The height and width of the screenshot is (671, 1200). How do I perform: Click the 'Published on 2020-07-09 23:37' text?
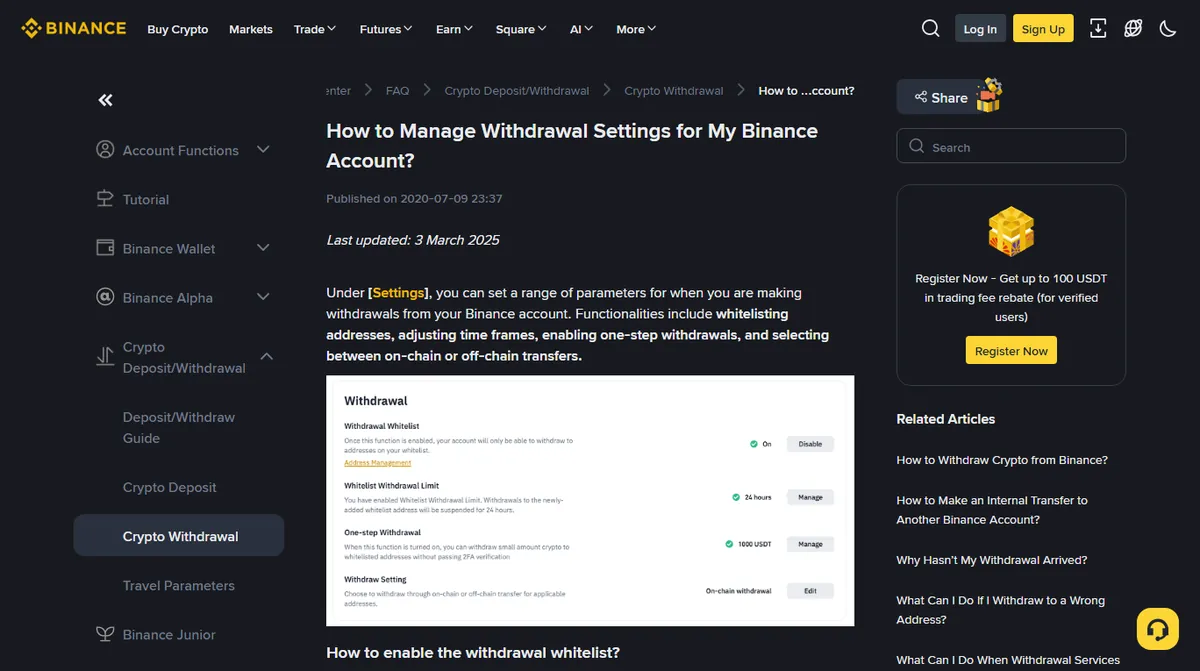pos(414,198)
